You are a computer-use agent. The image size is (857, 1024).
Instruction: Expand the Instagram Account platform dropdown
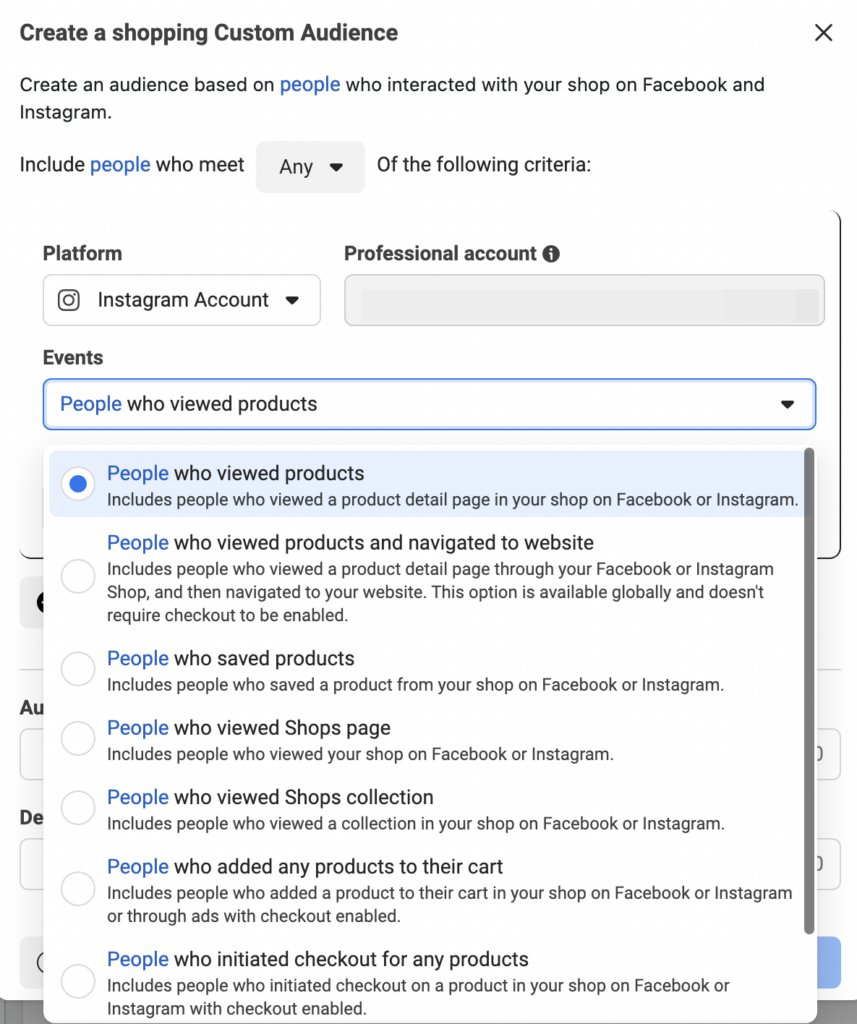pos(292,300)
